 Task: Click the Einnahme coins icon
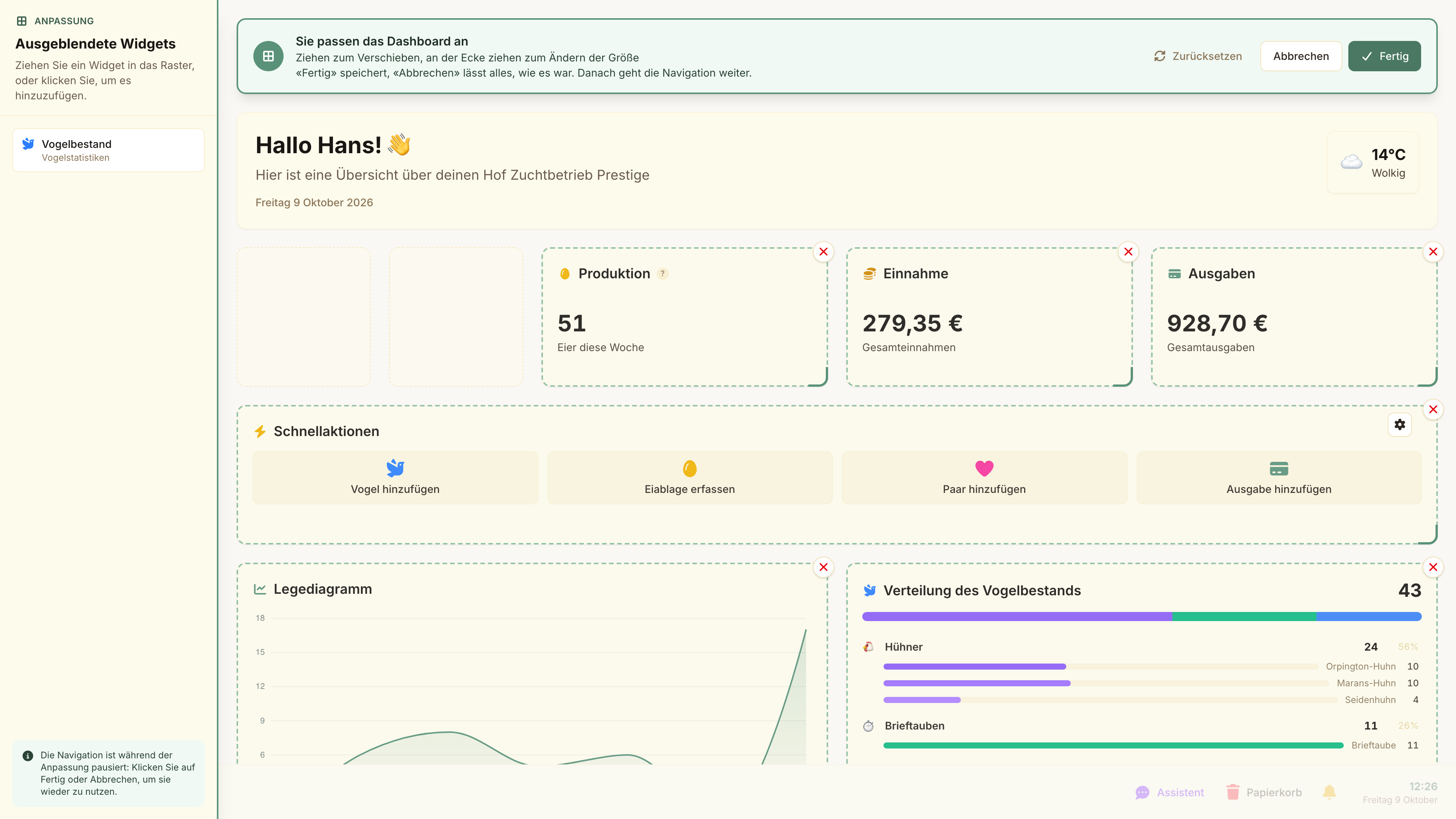click(869, 273)
